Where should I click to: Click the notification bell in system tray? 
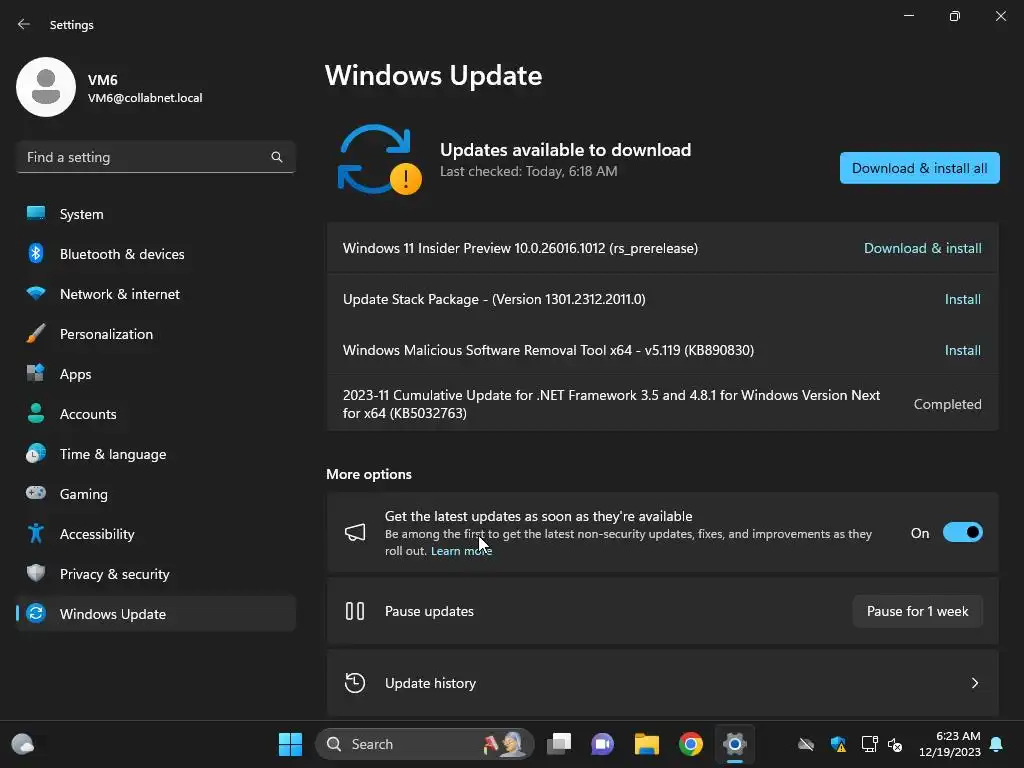click(x=997, y=744)
